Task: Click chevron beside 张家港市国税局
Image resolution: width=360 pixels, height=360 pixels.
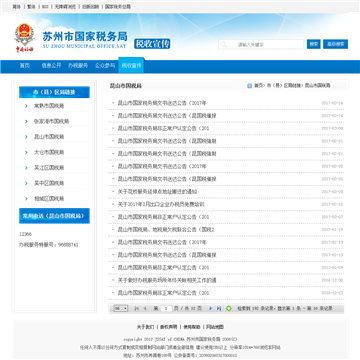Action: point(26,121)
